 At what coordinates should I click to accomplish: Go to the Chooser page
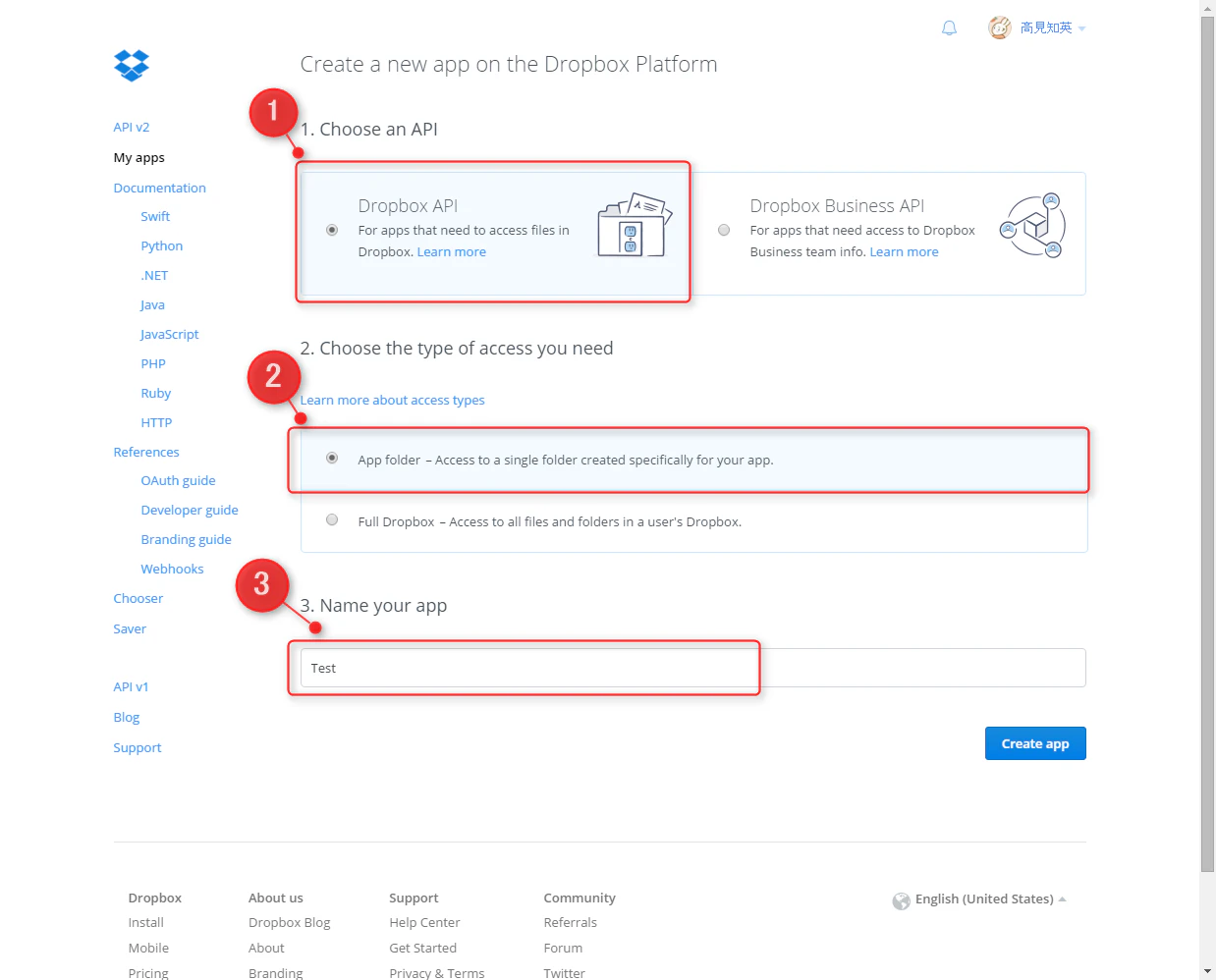(x=138, y=599)
